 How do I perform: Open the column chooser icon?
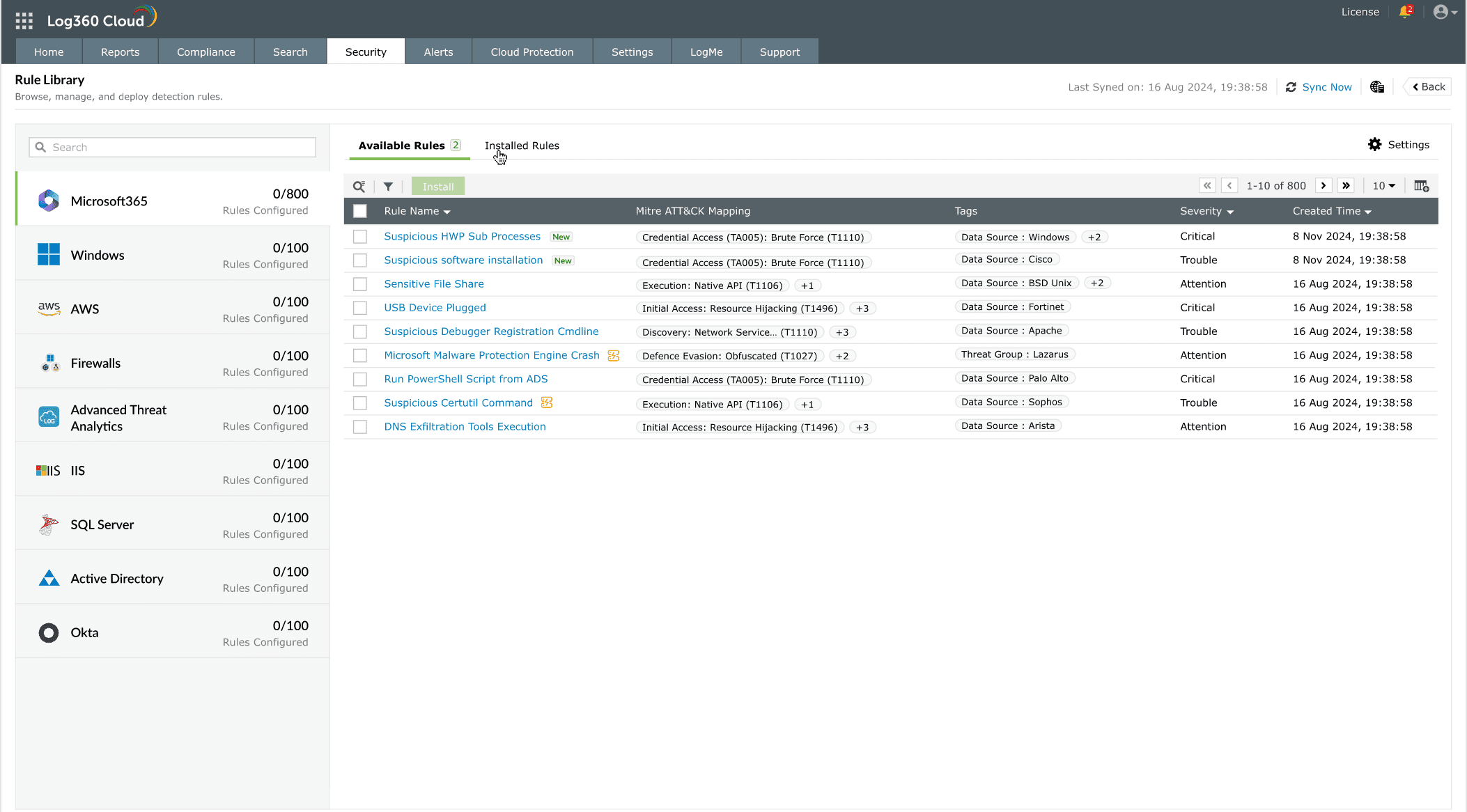click(x=1421, y=186)
